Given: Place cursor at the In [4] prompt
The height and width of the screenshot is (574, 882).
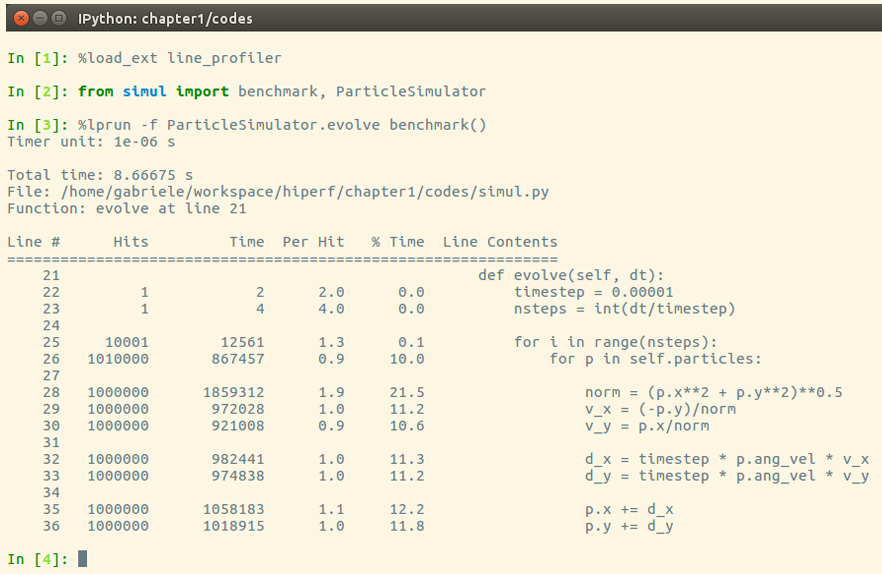Looking at the screenshot, I should point(82,559).
